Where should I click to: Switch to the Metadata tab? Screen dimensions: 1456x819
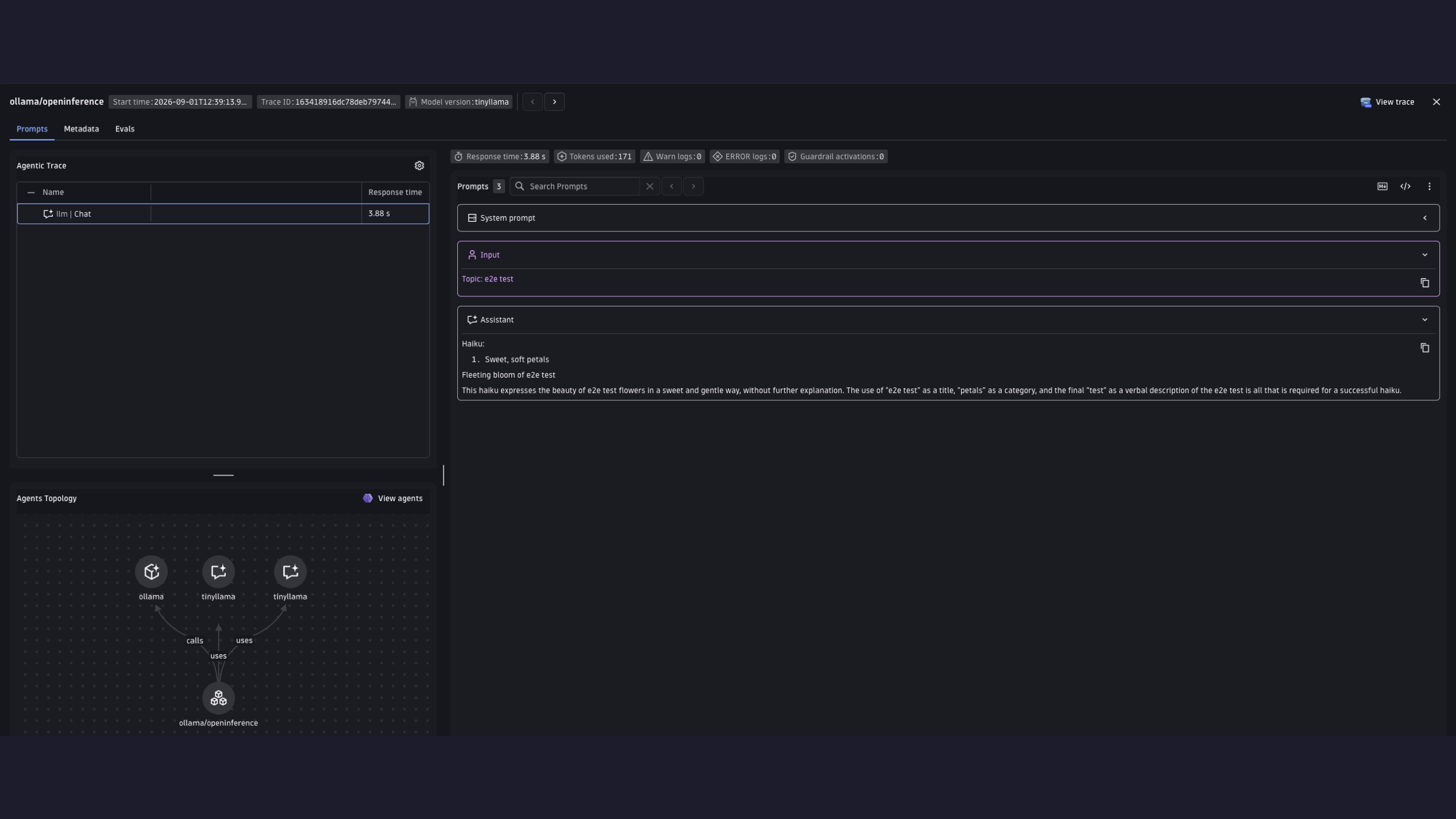click(x=81, y=129)
